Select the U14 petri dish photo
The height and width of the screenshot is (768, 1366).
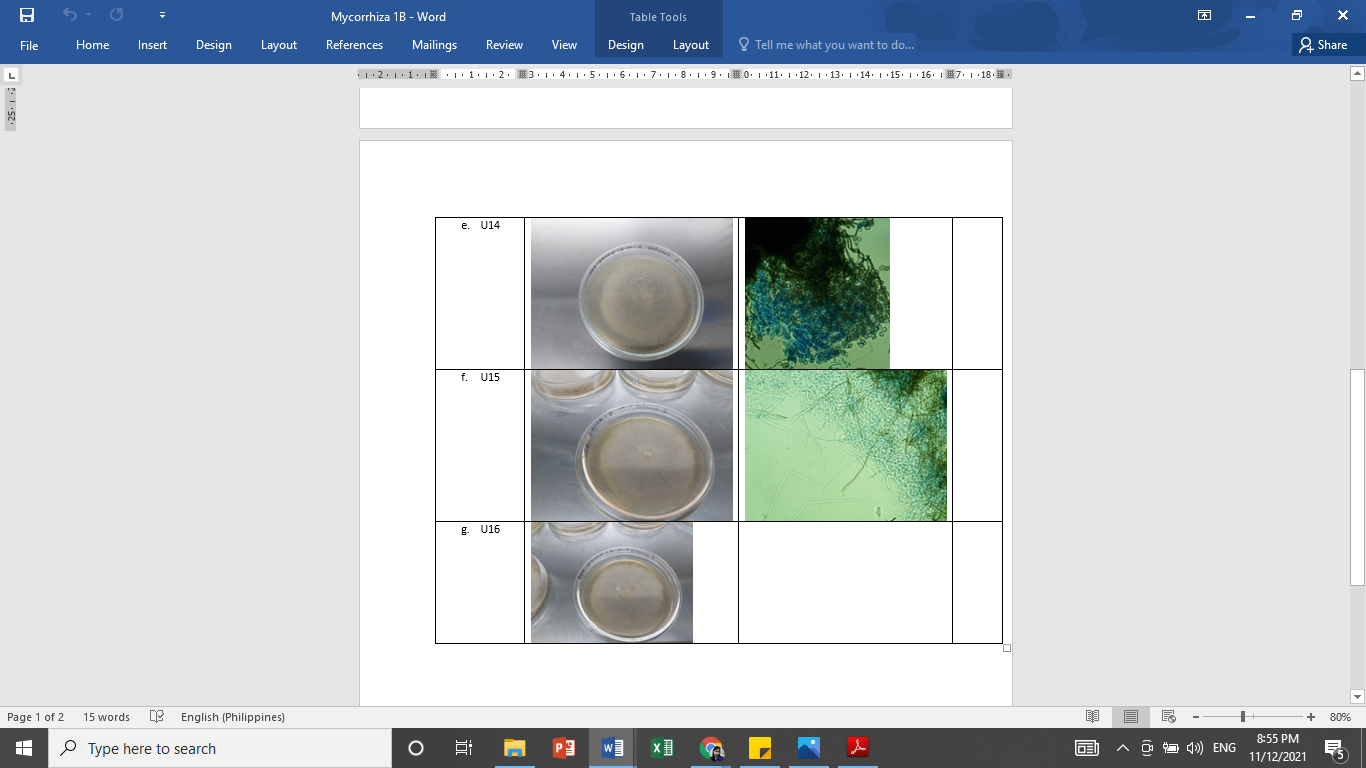[632, 294]
